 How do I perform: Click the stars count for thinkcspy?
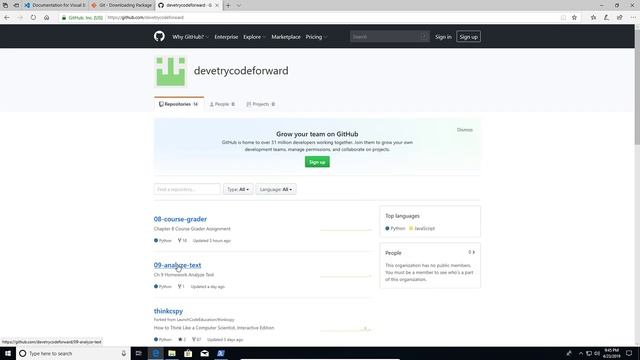182,340
